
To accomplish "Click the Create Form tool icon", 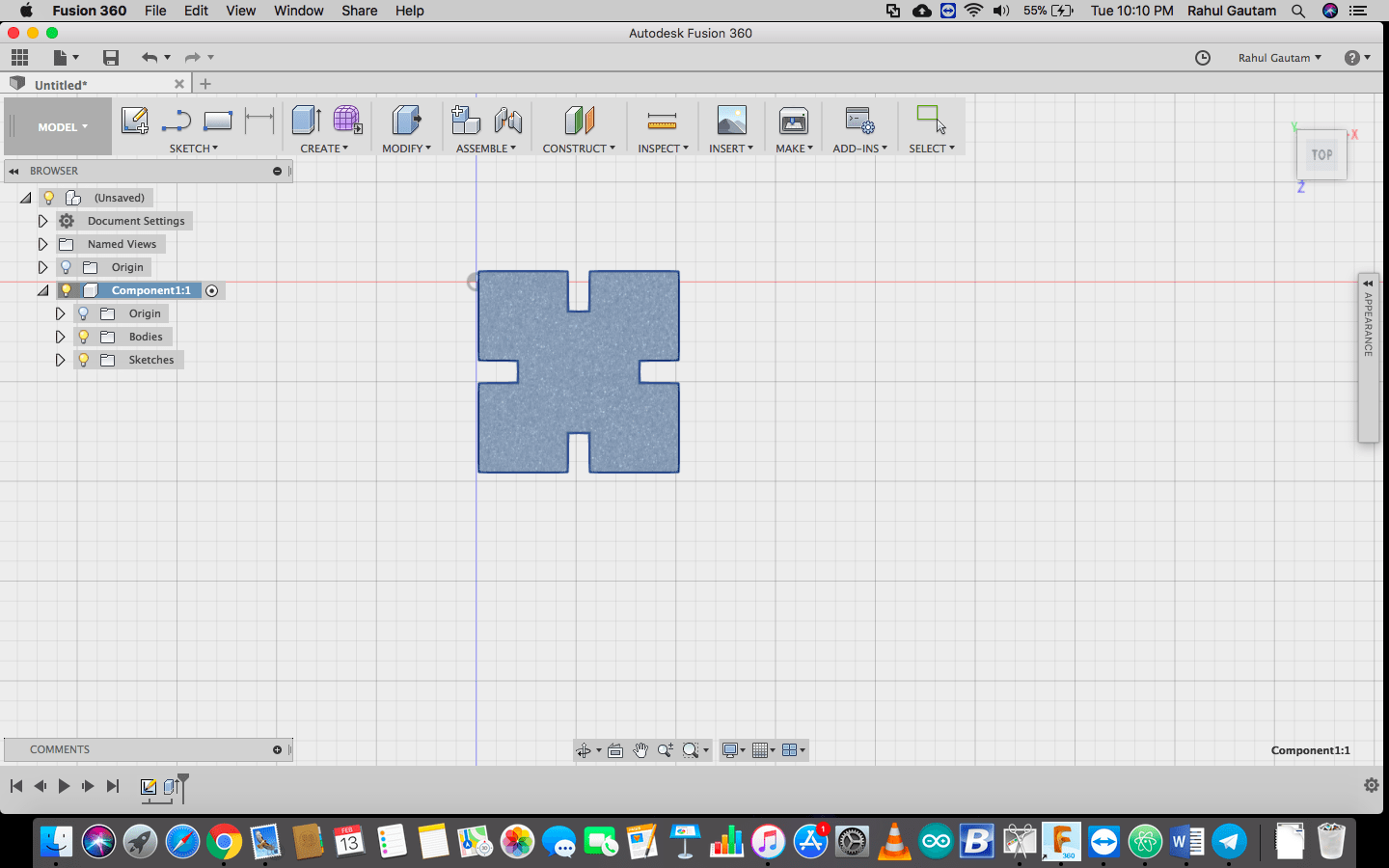I will [x=347, y=121].
